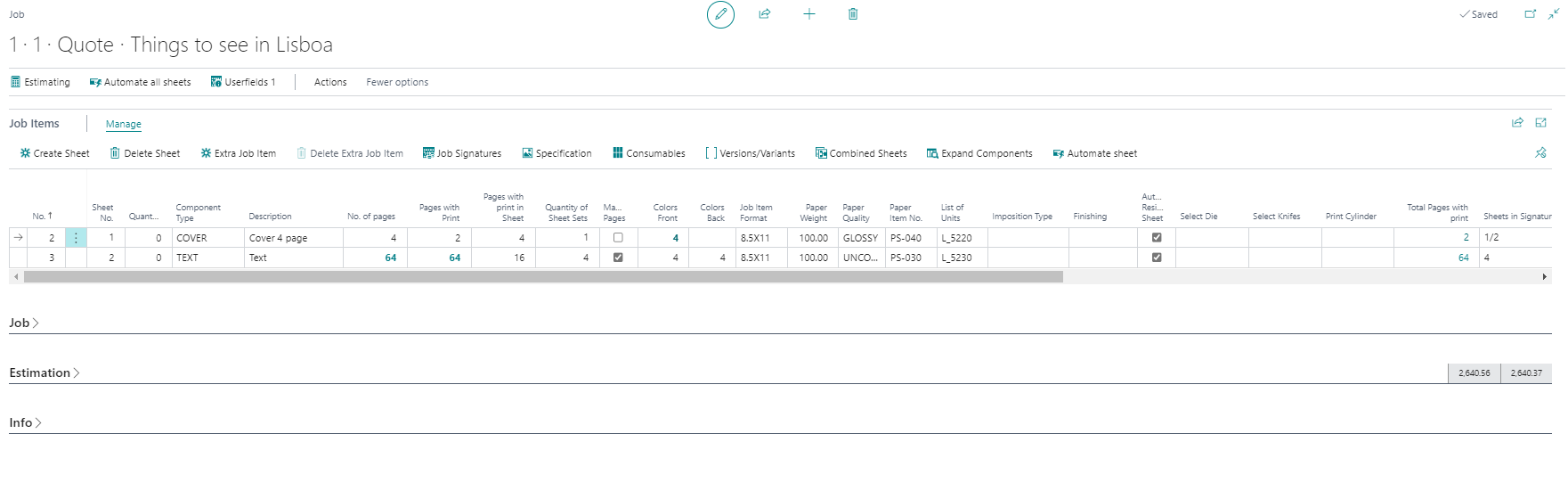Click the collapse page arrows icon
Screen dimensions: 1568x483
coord(1553,14)
